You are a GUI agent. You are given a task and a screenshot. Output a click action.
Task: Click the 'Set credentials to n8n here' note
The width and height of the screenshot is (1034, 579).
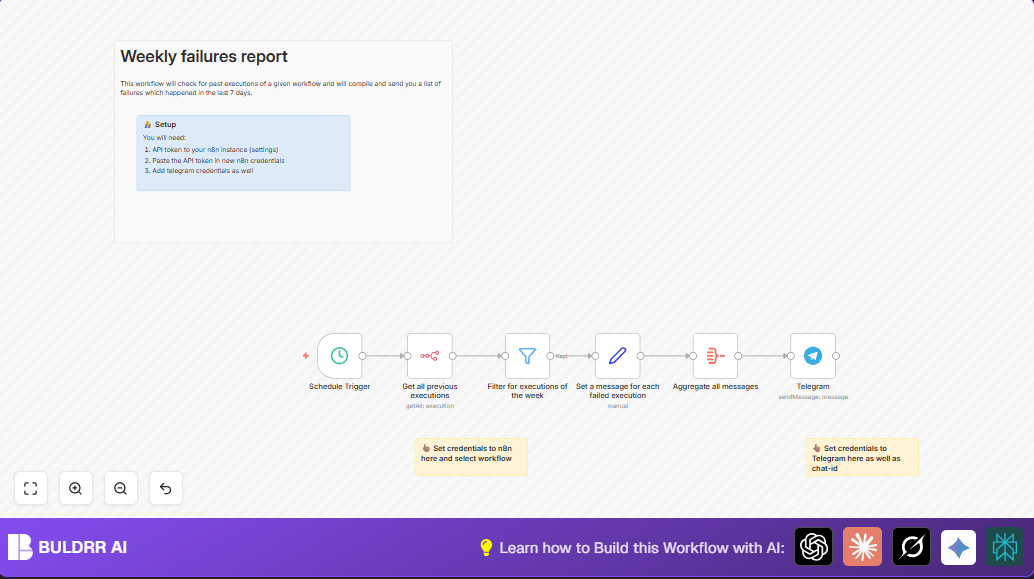click(471, 456)
